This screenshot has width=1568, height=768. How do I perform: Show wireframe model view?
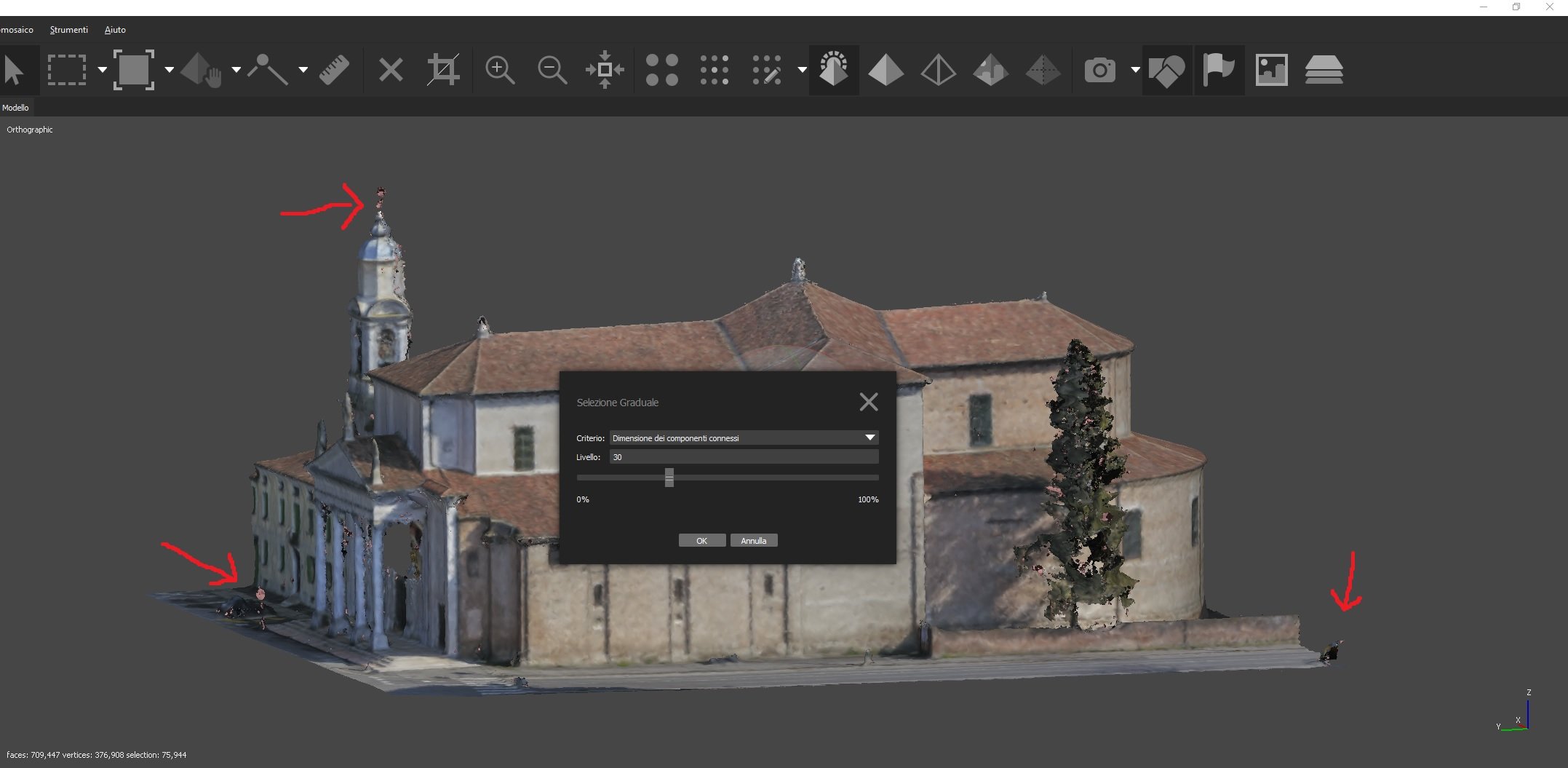tap(939, 70)
